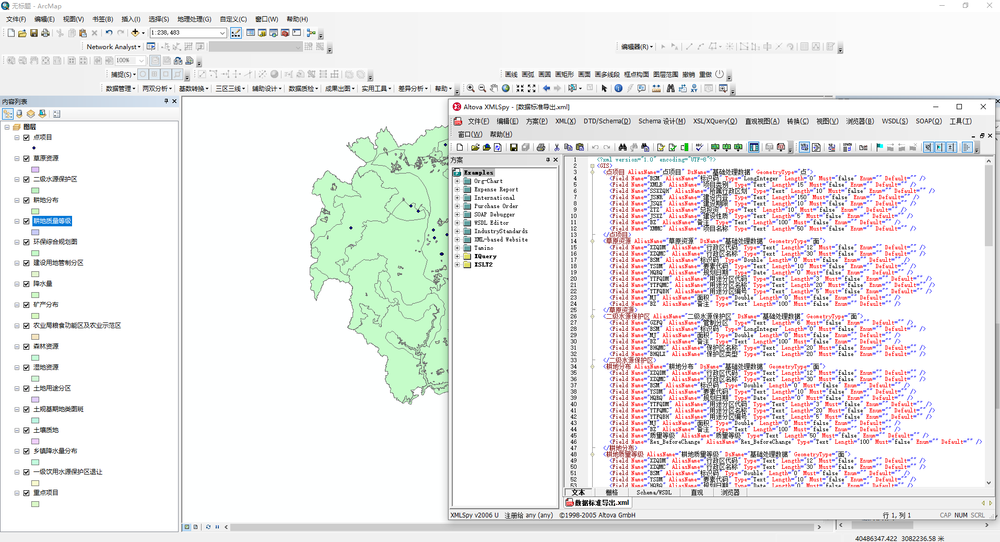Select the Zoom Out magnifier tool in ArcMap

pos(482,88)
